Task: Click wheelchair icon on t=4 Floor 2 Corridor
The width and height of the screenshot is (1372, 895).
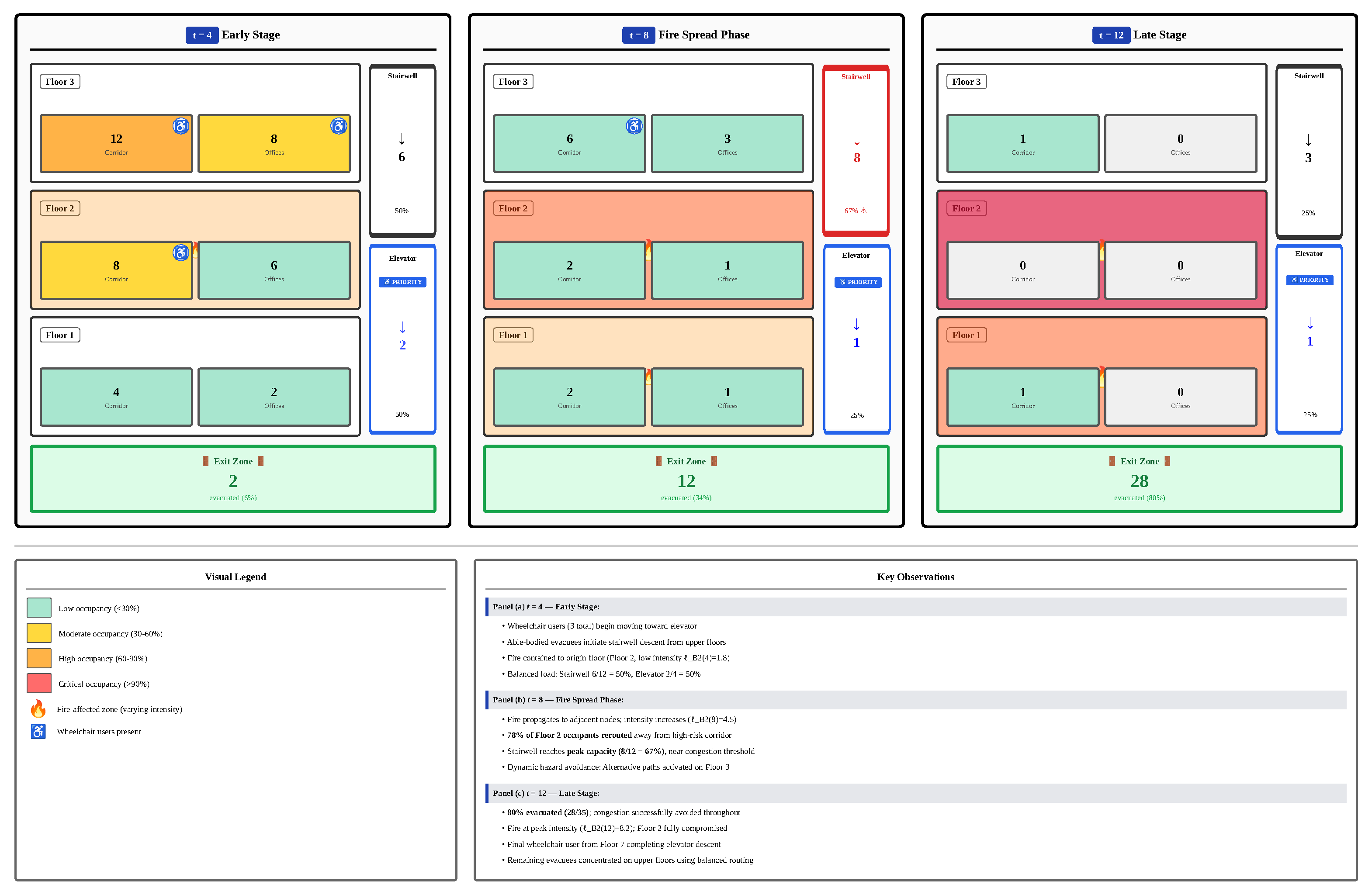Action: click(180, 252)
